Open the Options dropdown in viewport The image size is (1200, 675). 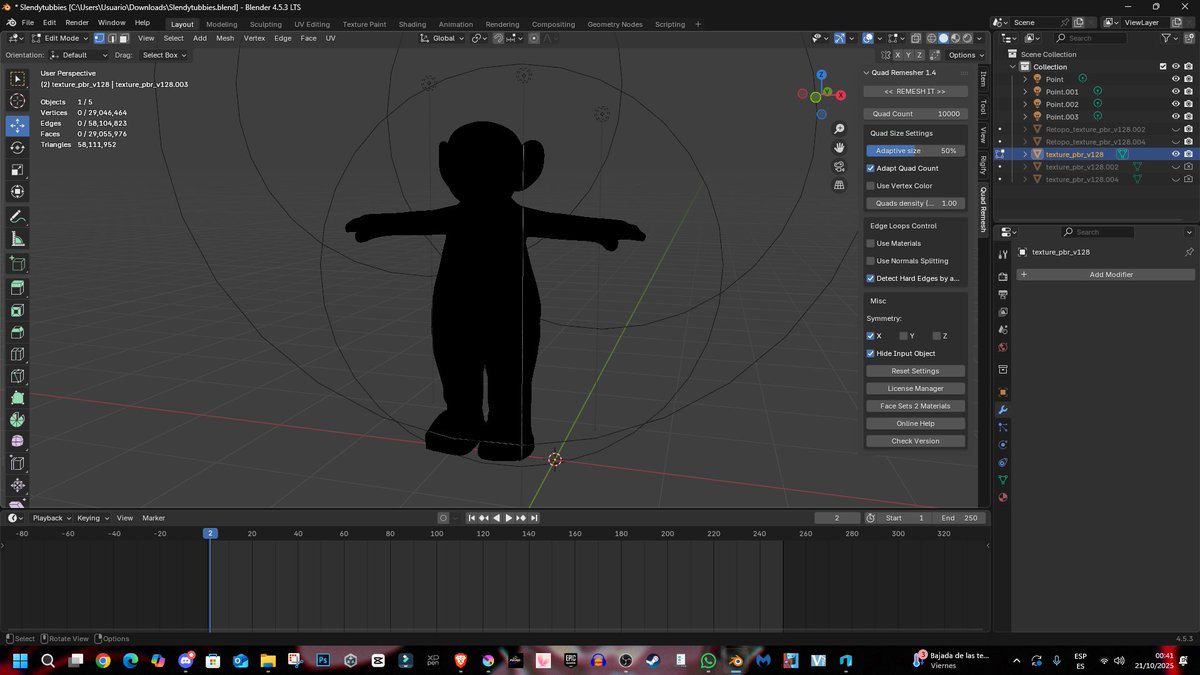point(965,55)
